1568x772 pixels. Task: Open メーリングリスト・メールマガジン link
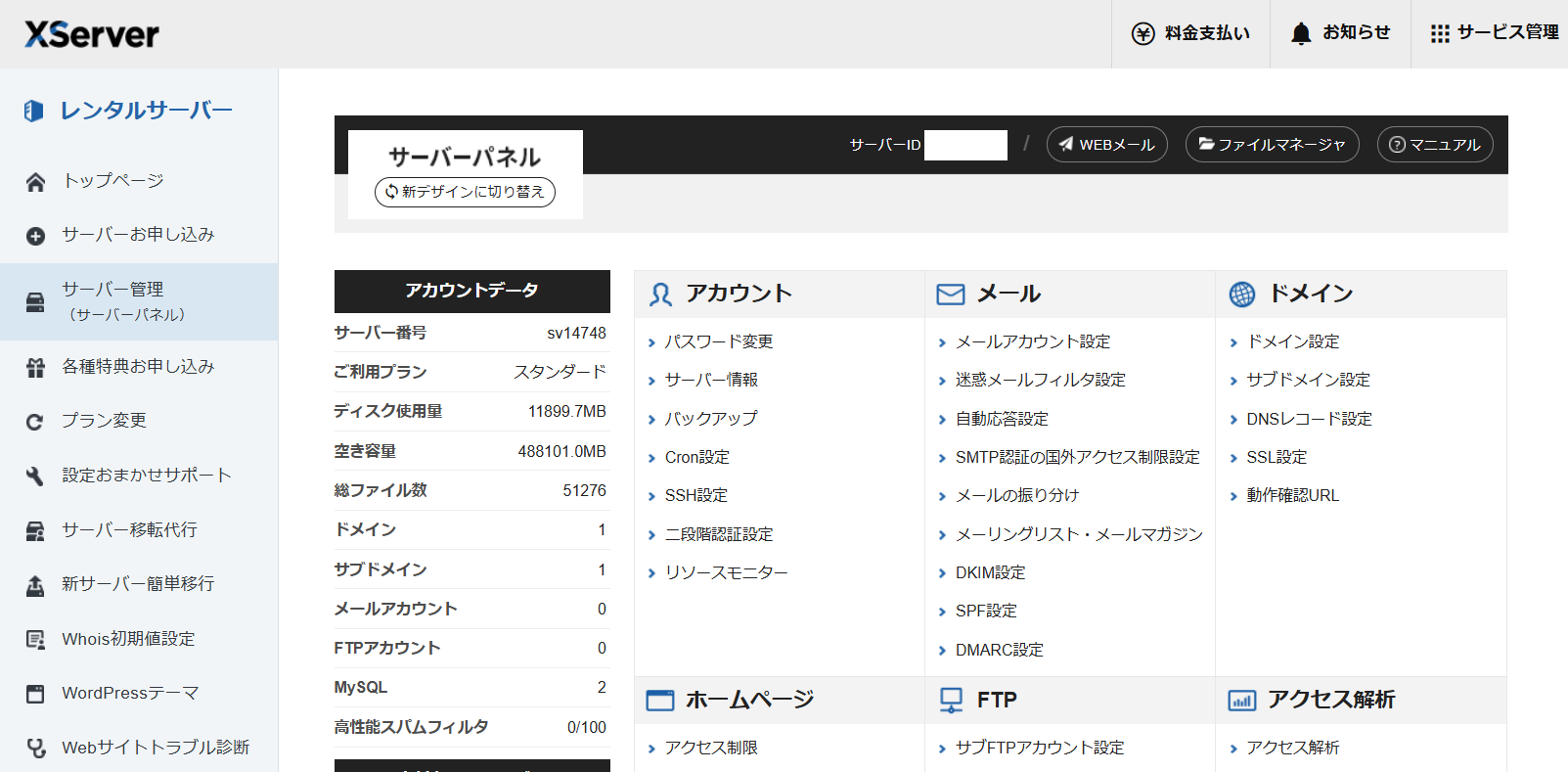[x=1080, y=534]
